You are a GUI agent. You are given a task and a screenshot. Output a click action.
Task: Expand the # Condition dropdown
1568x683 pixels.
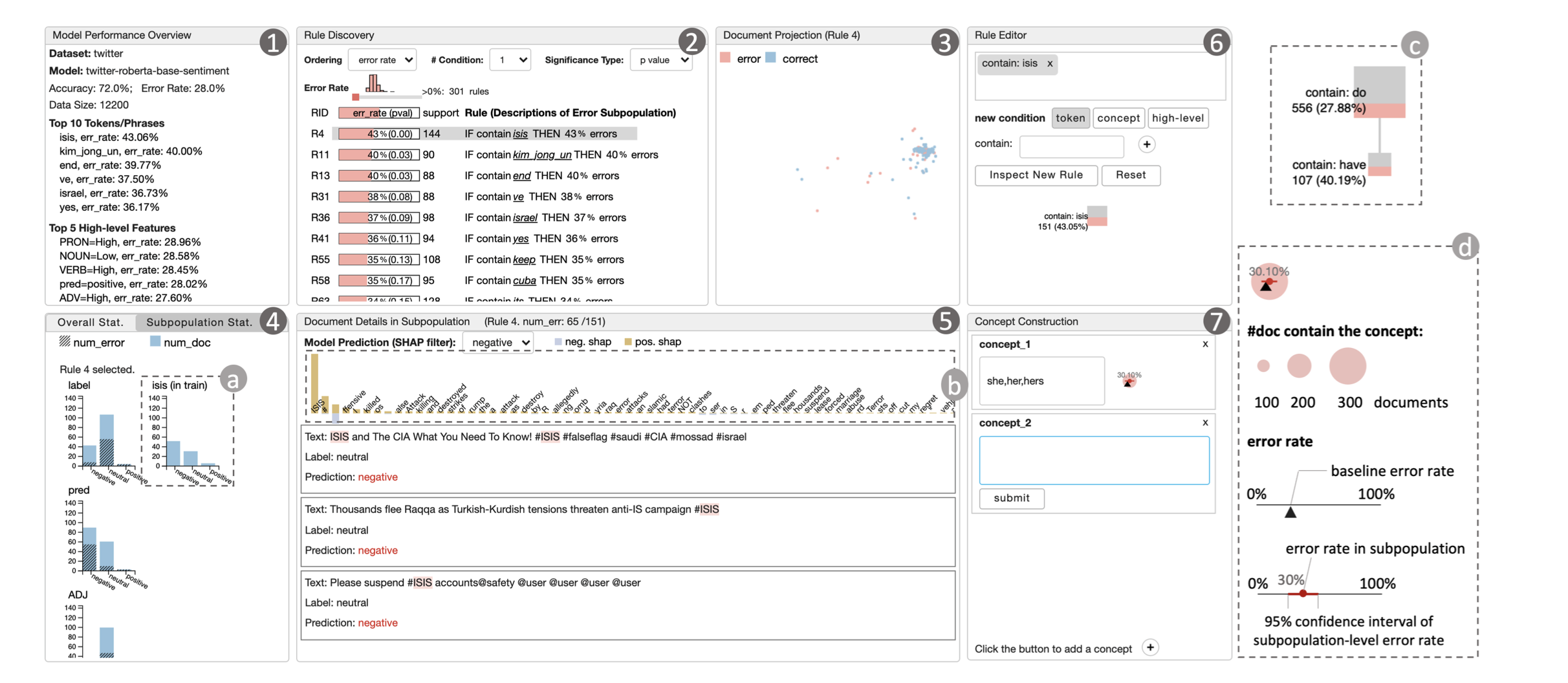point(510,60)
